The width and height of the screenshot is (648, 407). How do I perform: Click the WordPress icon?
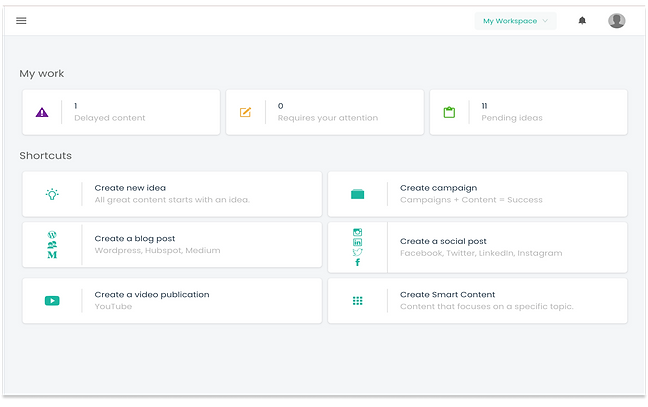[x=52, y=235]
